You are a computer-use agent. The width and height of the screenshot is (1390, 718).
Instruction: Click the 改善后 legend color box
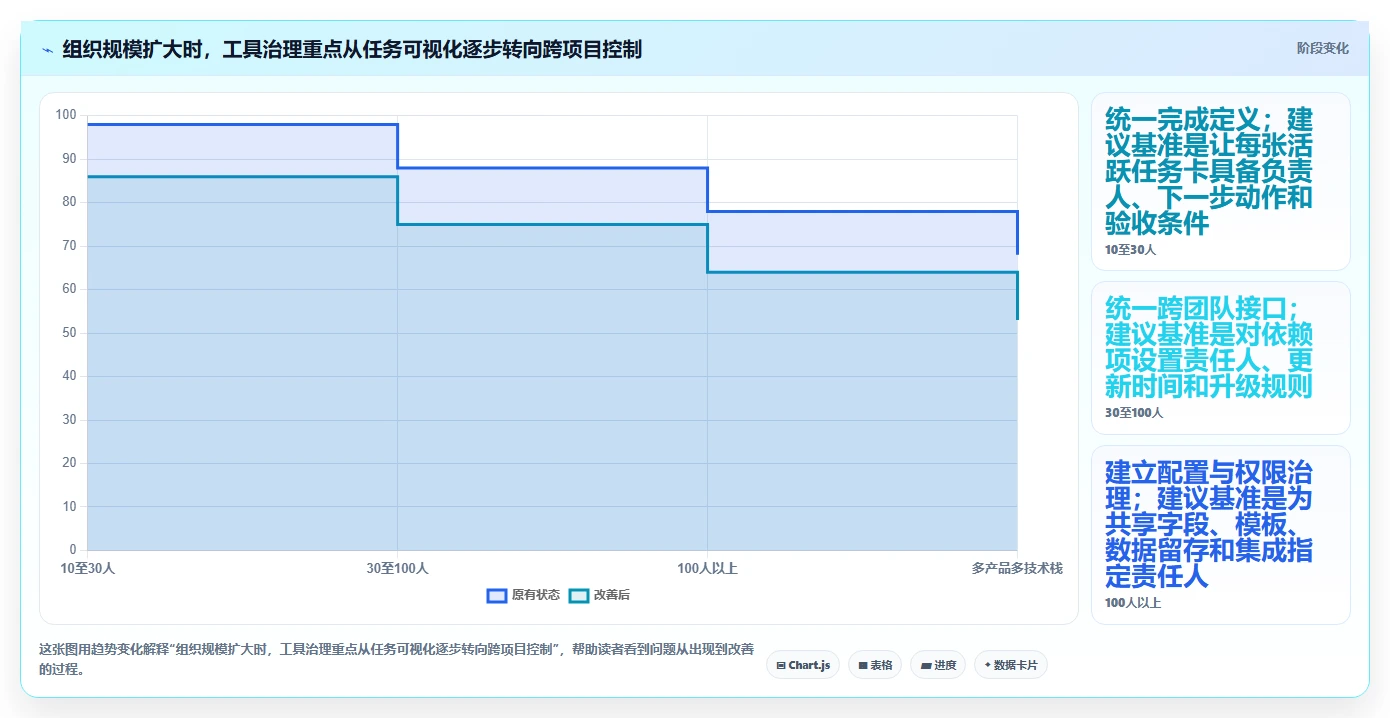pyautogui.click(x=579, y=595)
